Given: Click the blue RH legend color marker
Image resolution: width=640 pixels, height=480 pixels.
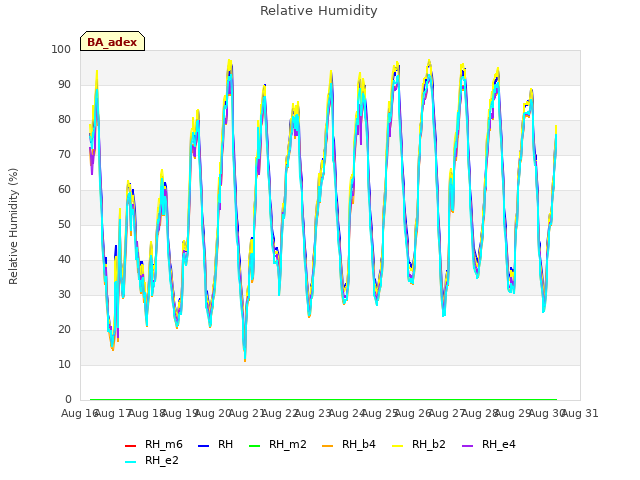Looking at the screenshot, I should (x=203, y=446).
